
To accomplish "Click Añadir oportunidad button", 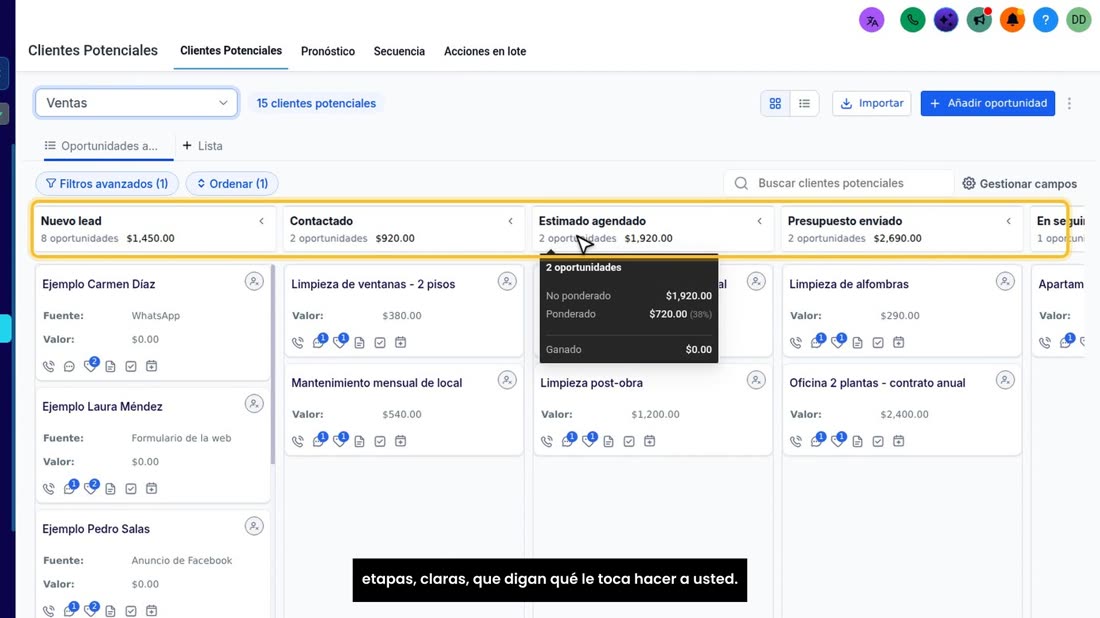I will tap(988, 103).
